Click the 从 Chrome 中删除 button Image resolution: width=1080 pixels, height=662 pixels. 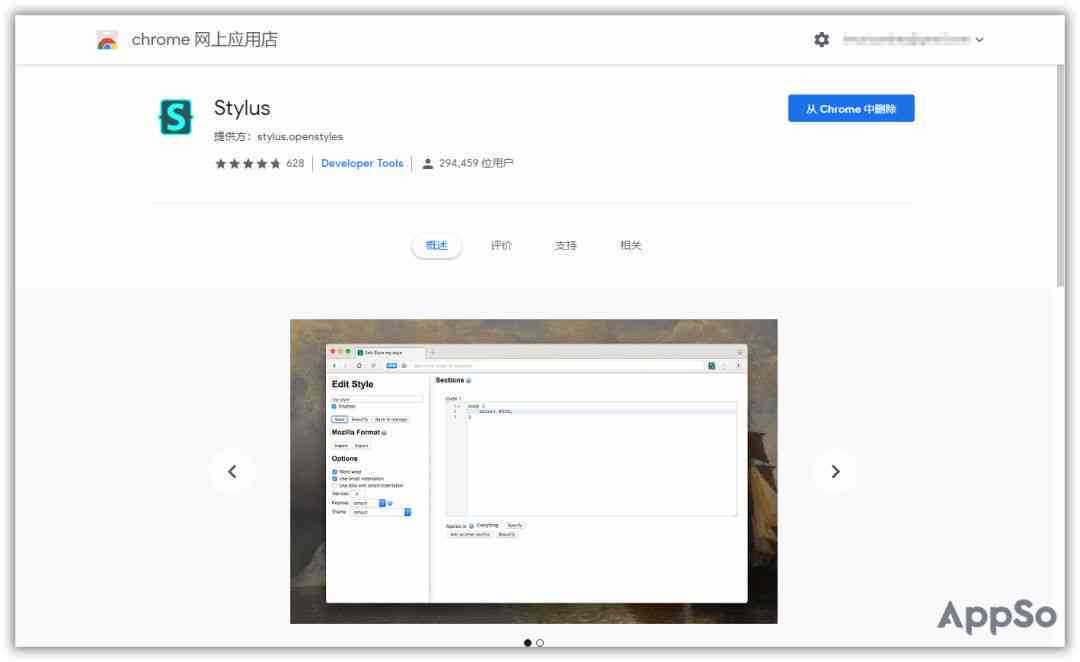851,108
